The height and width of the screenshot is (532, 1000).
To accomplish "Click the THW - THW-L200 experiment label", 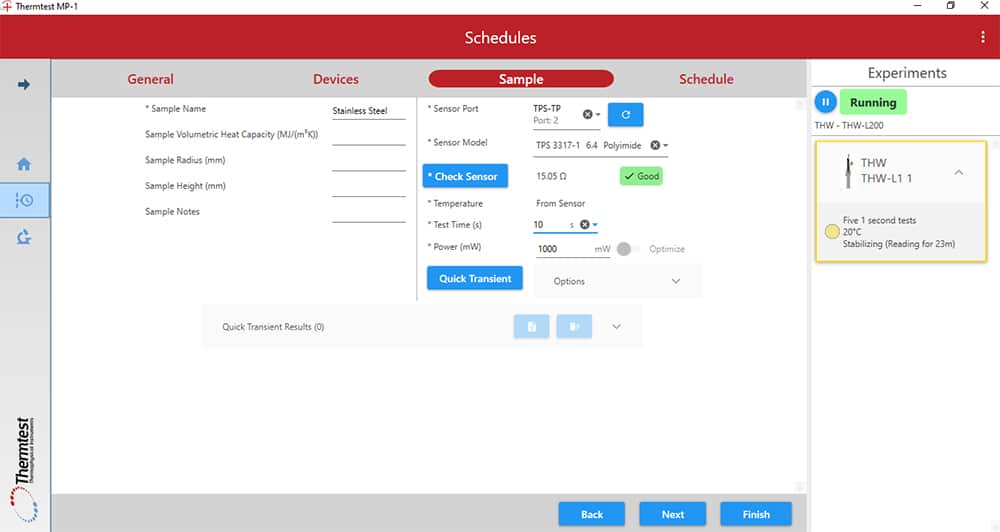I will 849,125.
